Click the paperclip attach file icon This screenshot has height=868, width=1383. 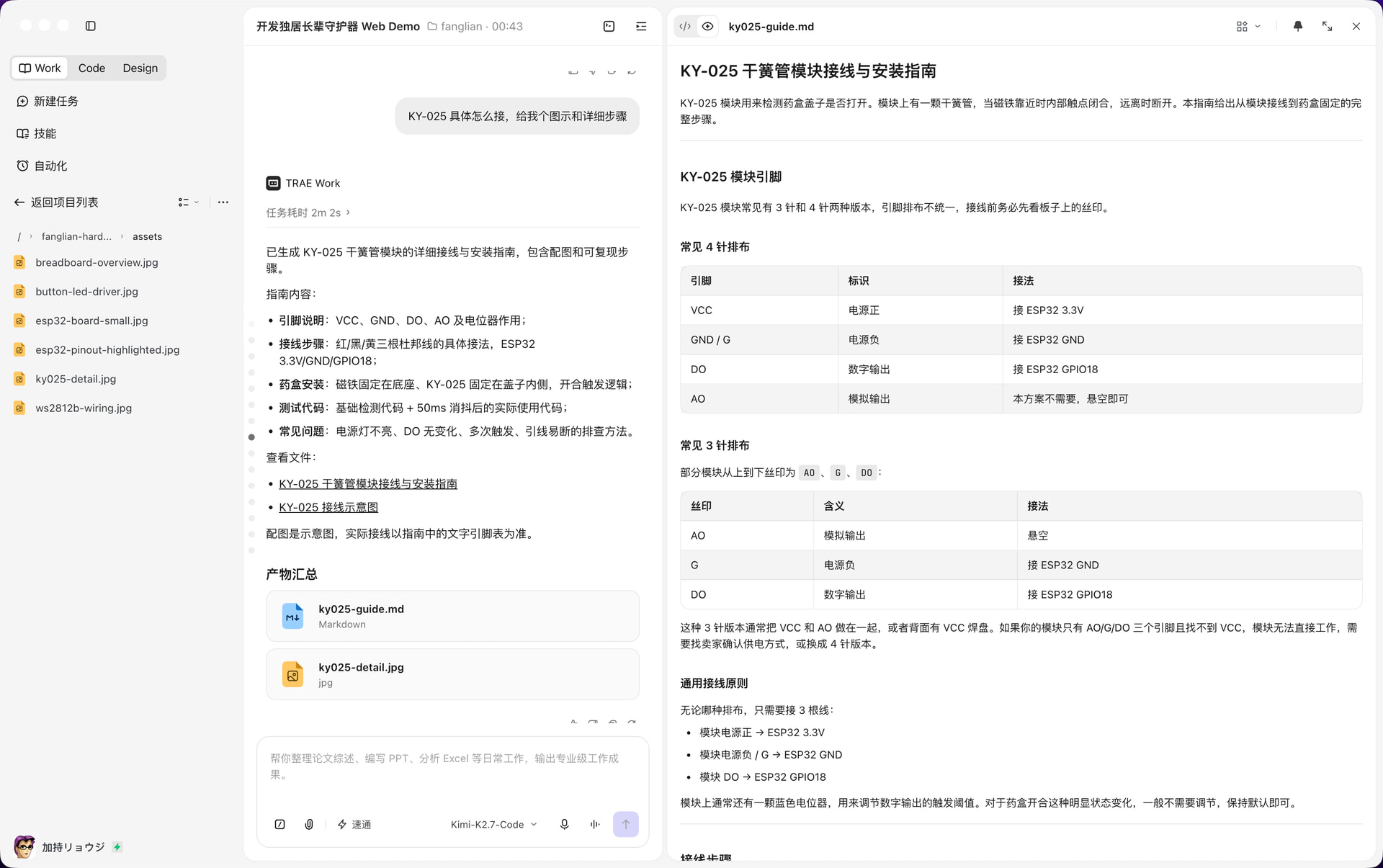click(309, 825)
